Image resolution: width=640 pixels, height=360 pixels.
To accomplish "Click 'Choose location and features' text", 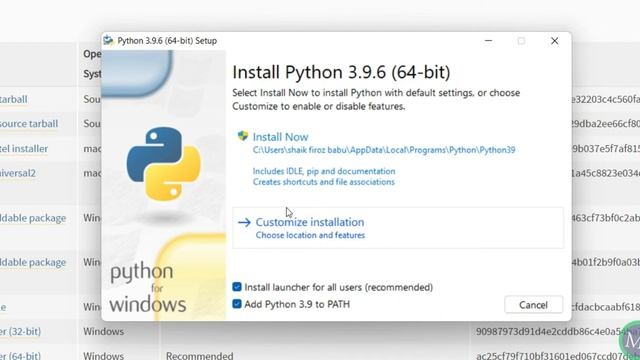I will 310,235.
